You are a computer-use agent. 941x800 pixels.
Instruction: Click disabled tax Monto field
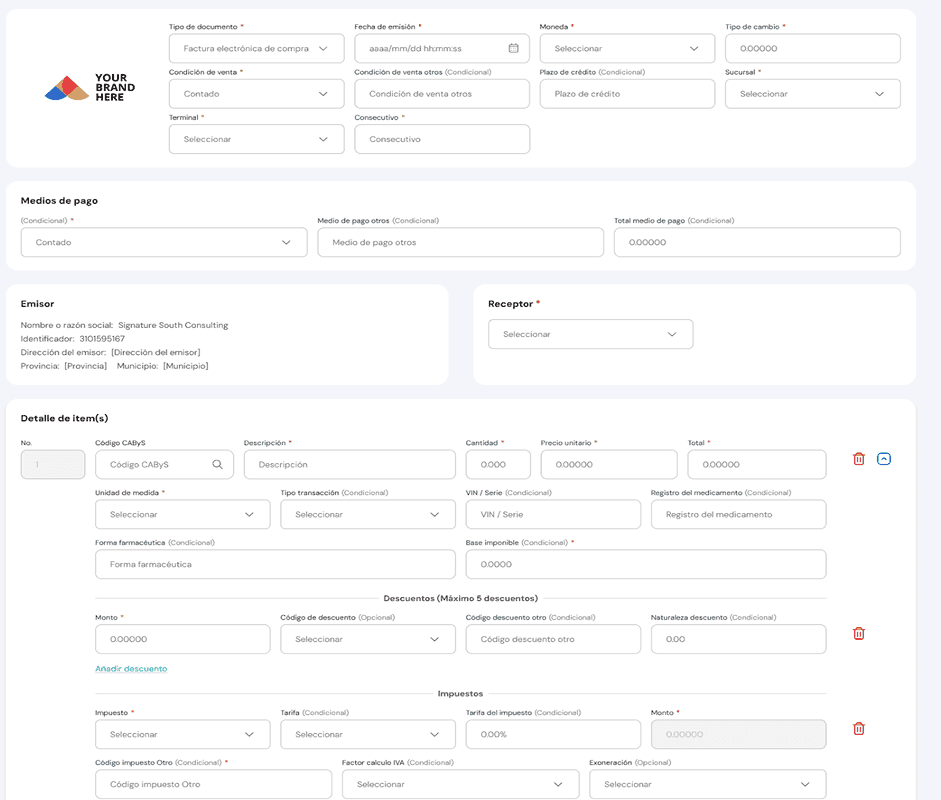pos(738,735)
